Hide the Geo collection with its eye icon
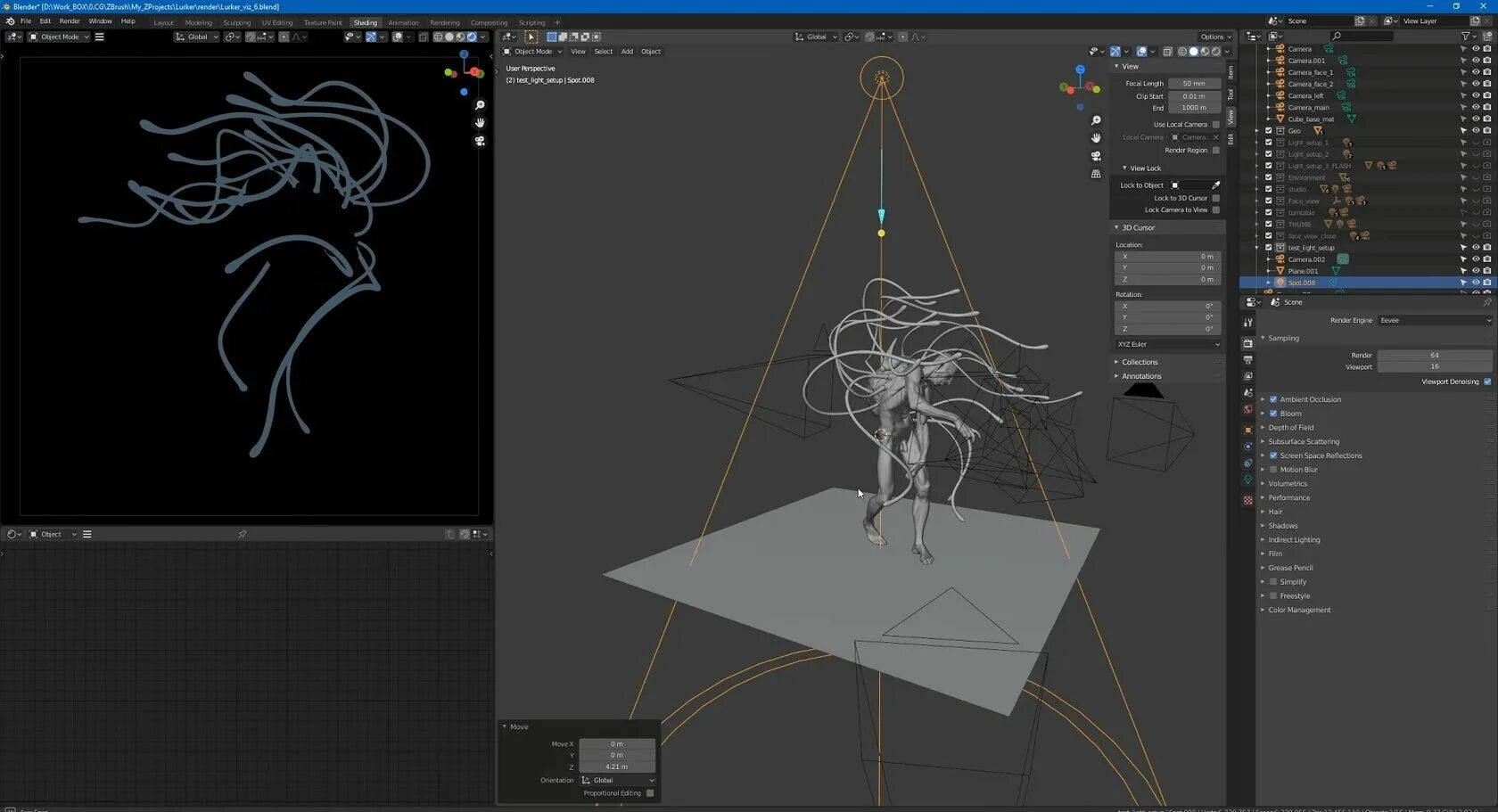The image size is (1498, 812). (1476, 131)
